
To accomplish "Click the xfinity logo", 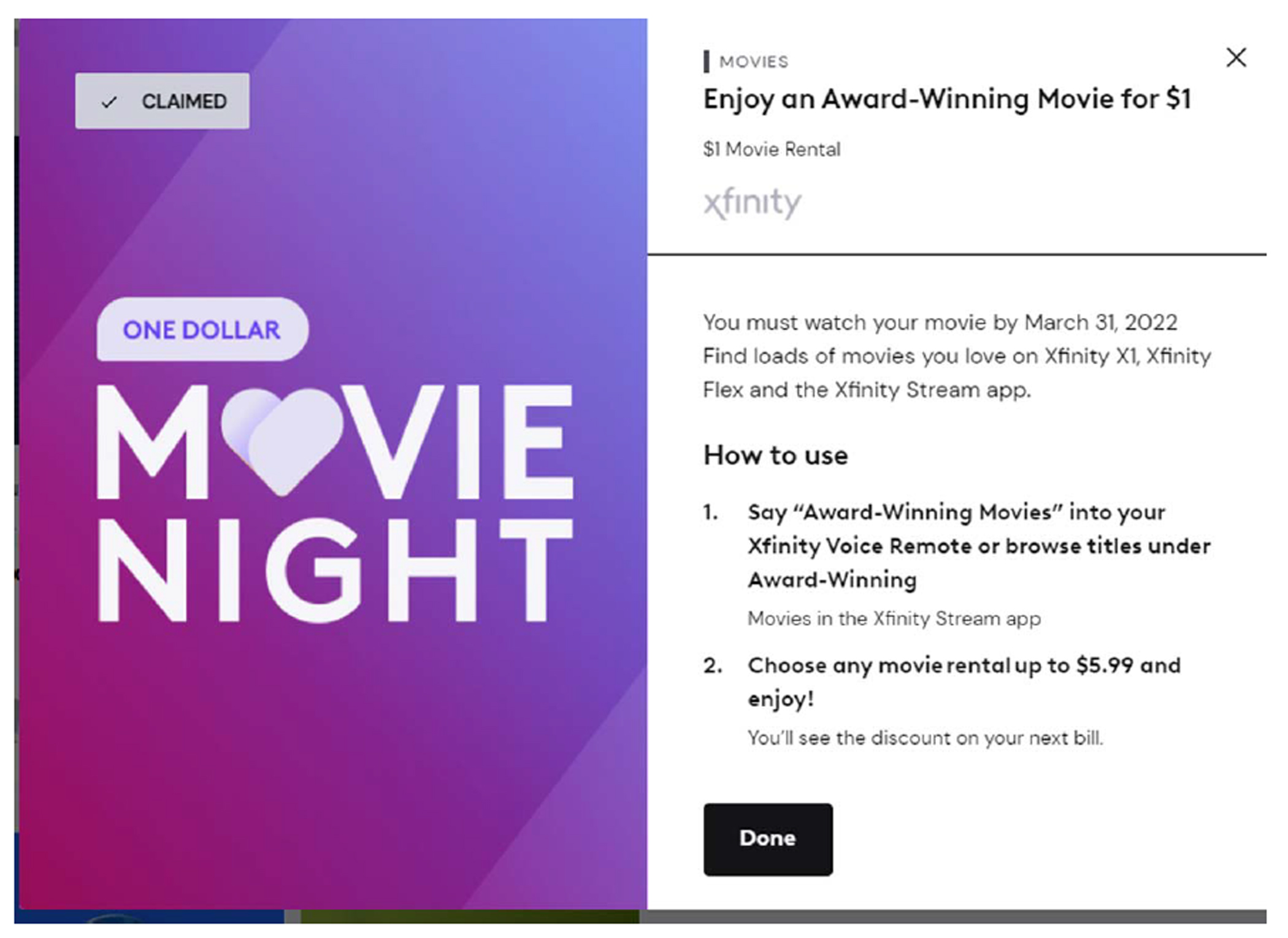I will coord(753,202).
